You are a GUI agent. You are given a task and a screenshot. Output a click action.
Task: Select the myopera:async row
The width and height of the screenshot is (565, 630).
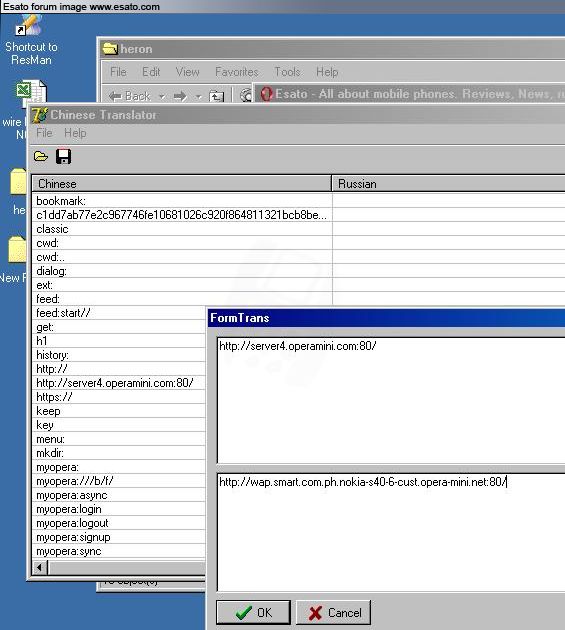(x=119, y=495)
